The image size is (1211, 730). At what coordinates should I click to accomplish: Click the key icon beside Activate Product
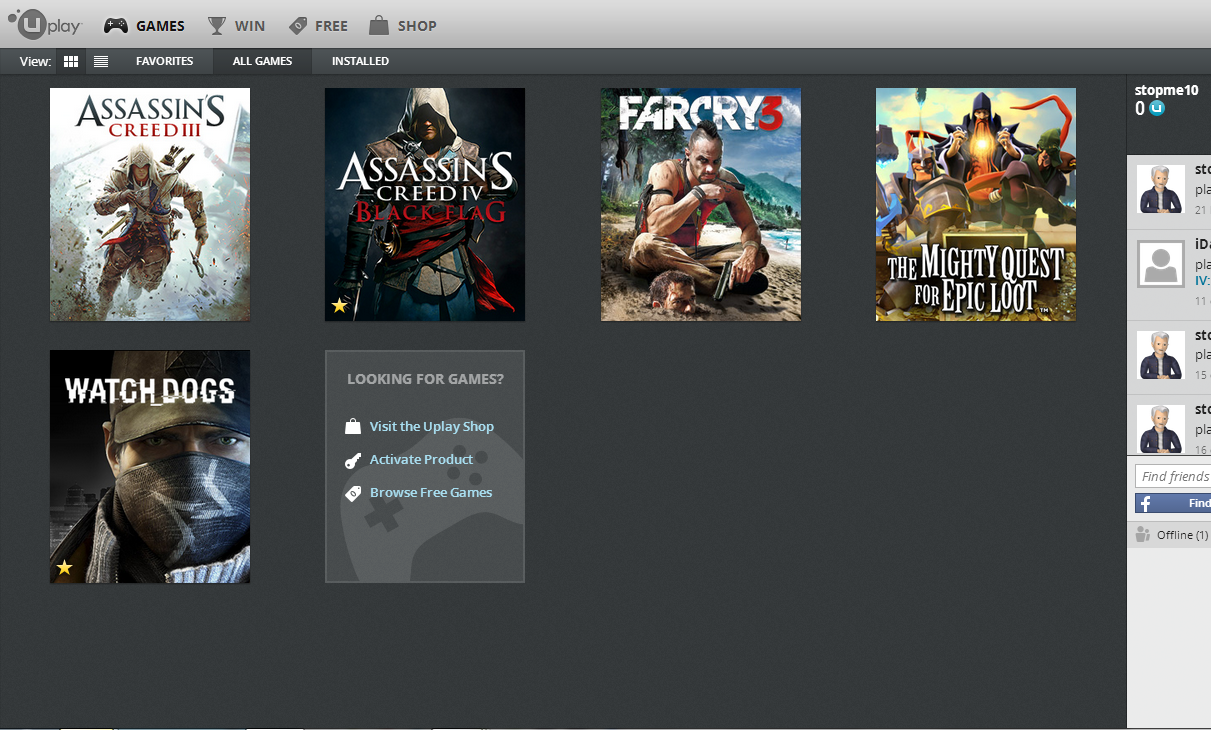[353, 460]
